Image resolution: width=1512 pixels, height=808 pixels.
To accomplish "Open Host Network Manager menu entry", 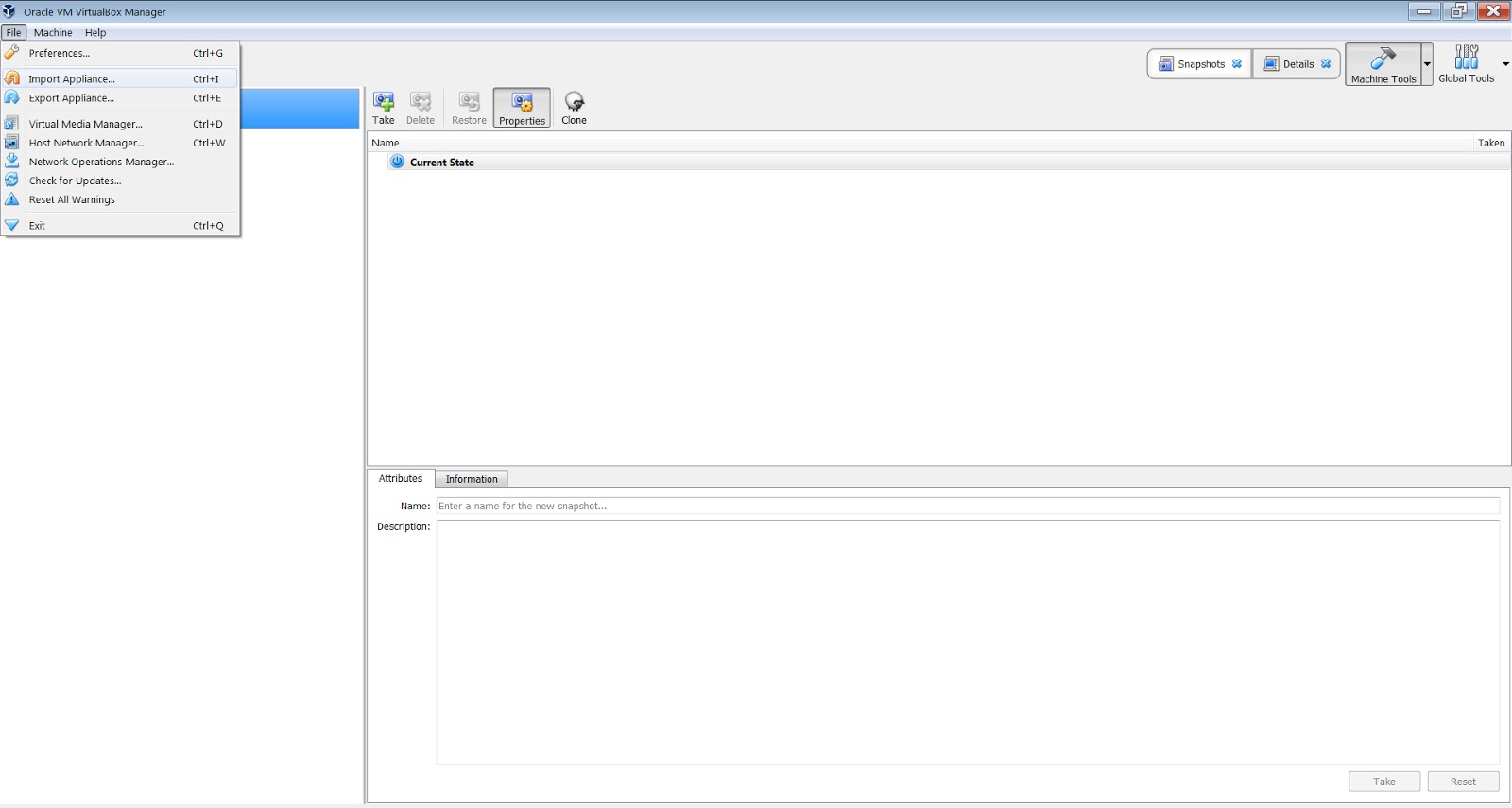I will pos(86,143).
